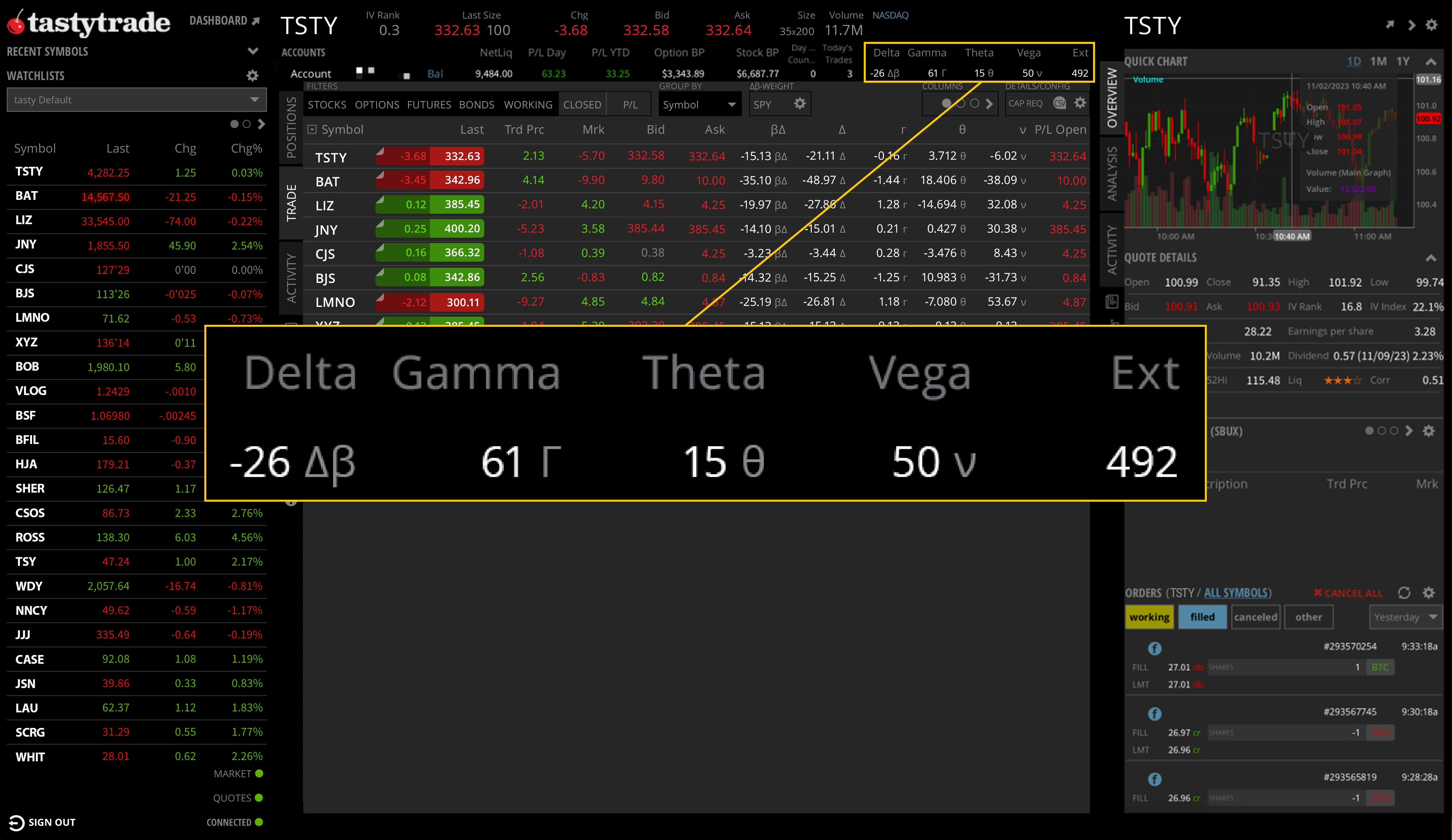
Task: Toggle the working orders filter
Action: (x=1149, y=616)
